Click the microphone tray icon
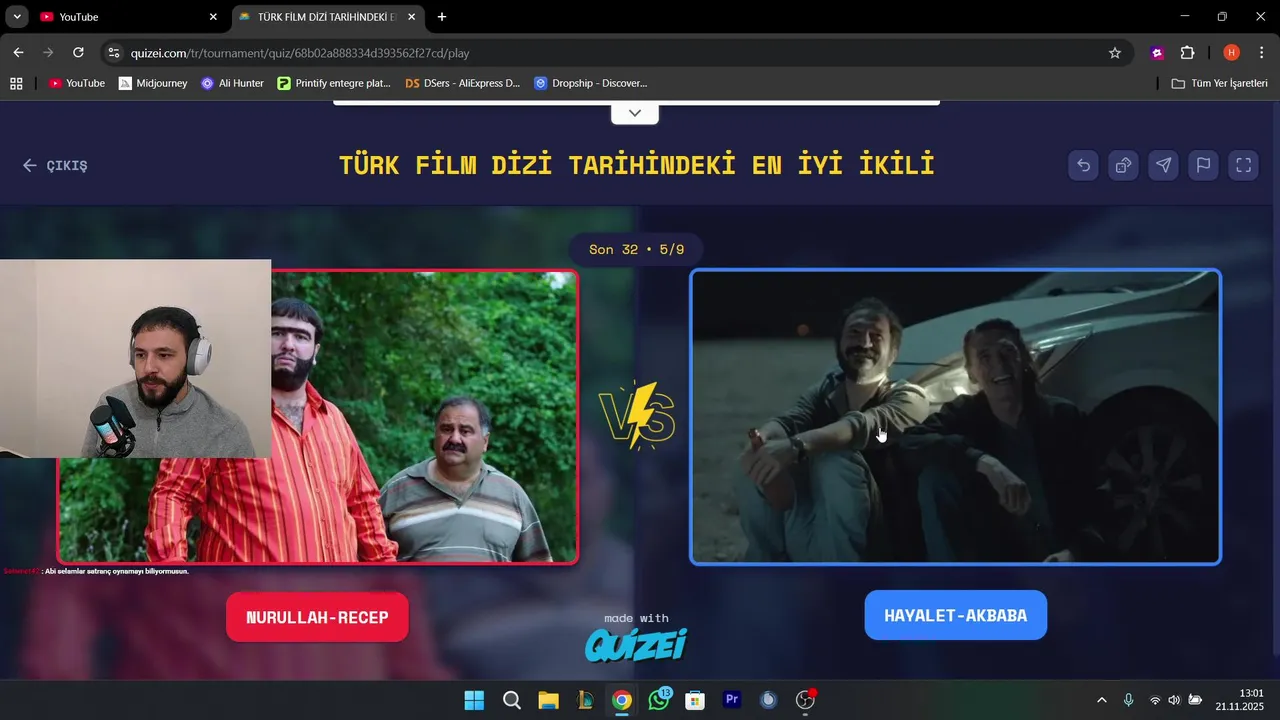Viewport: 1280px width, 720px height. click(1128, 700)
